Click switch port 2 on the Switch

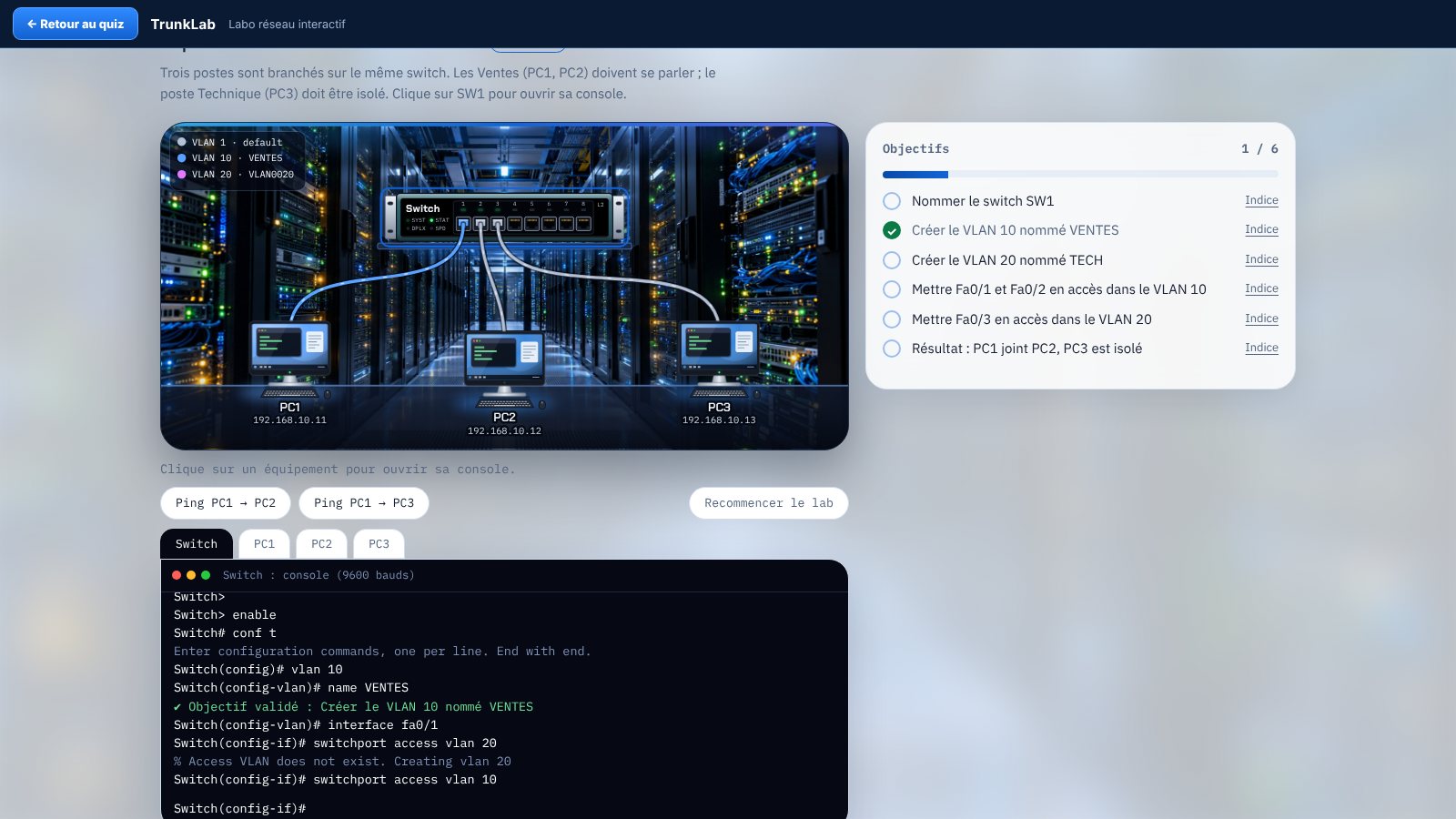(x=480, y=224)
